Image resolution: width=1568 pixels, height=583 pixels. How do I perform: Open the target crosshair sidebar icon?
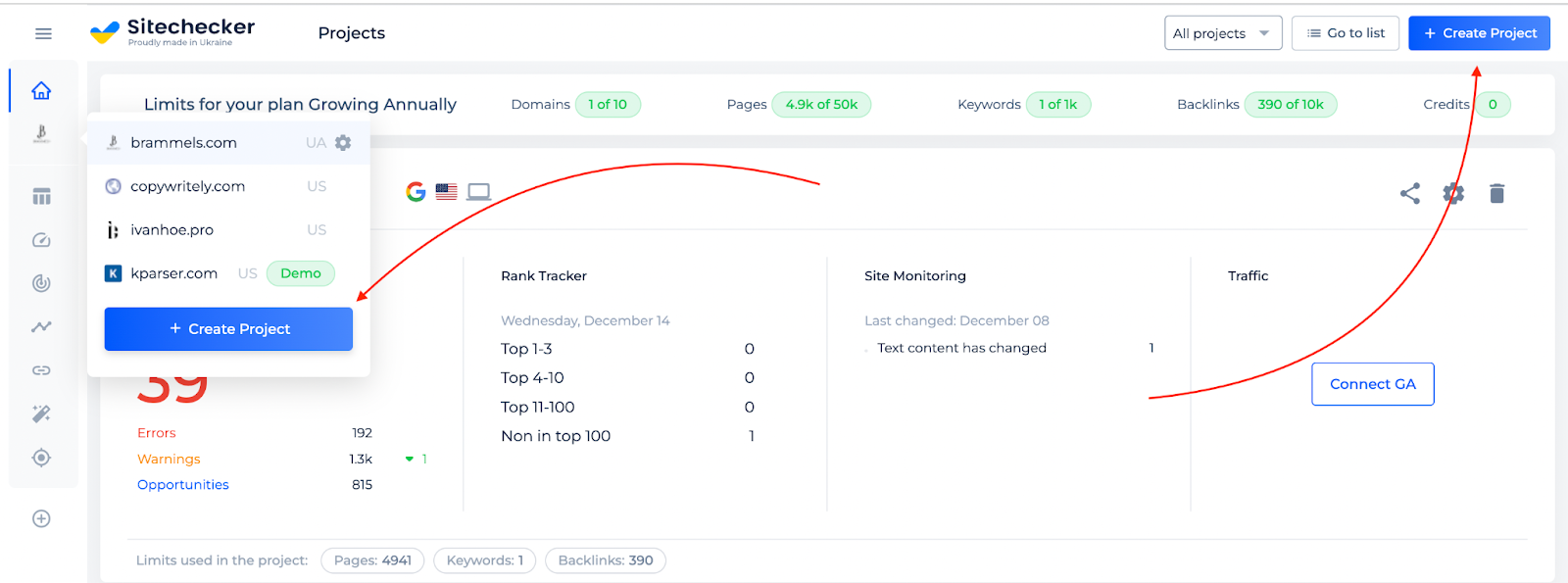click(x=41, y=458)
